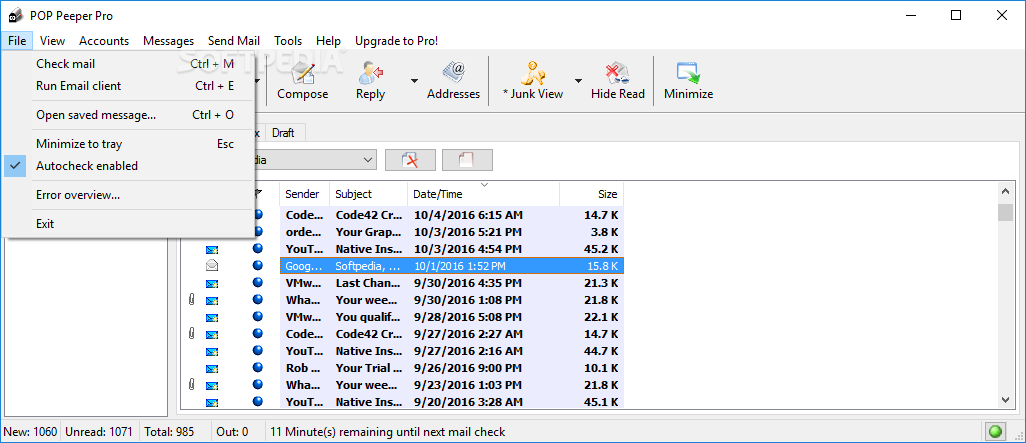Click the blue ball on the 9/30/2016 4:35 PM row
The height and width of the screenshot is (443, 1026).
tap(258, 283)
